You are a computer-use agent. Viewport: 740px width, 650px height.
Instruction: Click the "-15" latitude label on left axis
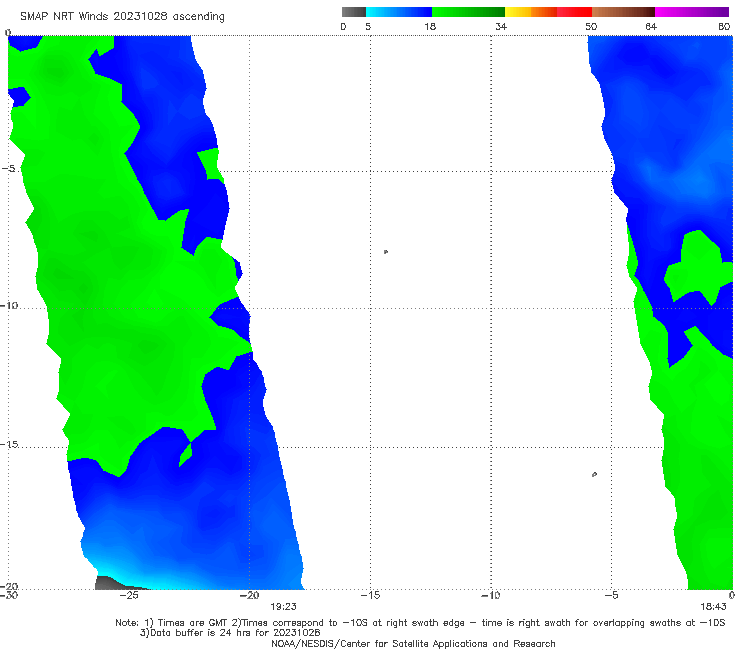(x=9, y=444)
